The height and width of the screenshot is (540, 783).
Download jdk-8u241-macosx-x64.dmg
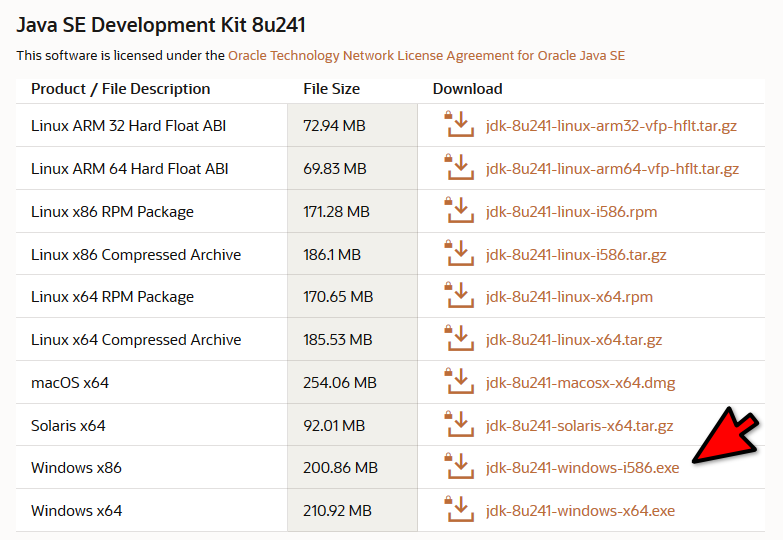pos(580,383)
